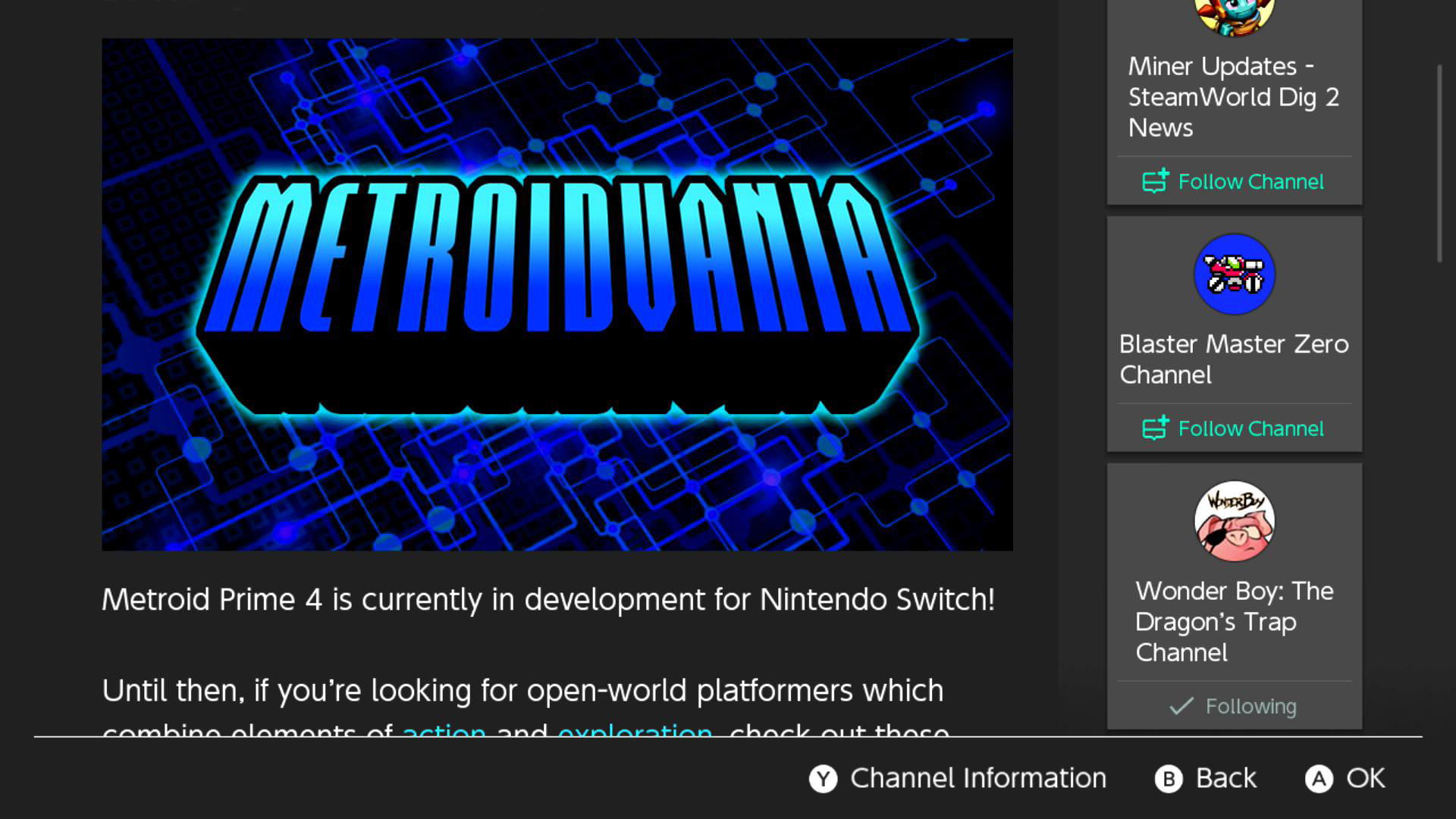Click the Blaster Master Zero channel avatar

tap(1234, 275)
